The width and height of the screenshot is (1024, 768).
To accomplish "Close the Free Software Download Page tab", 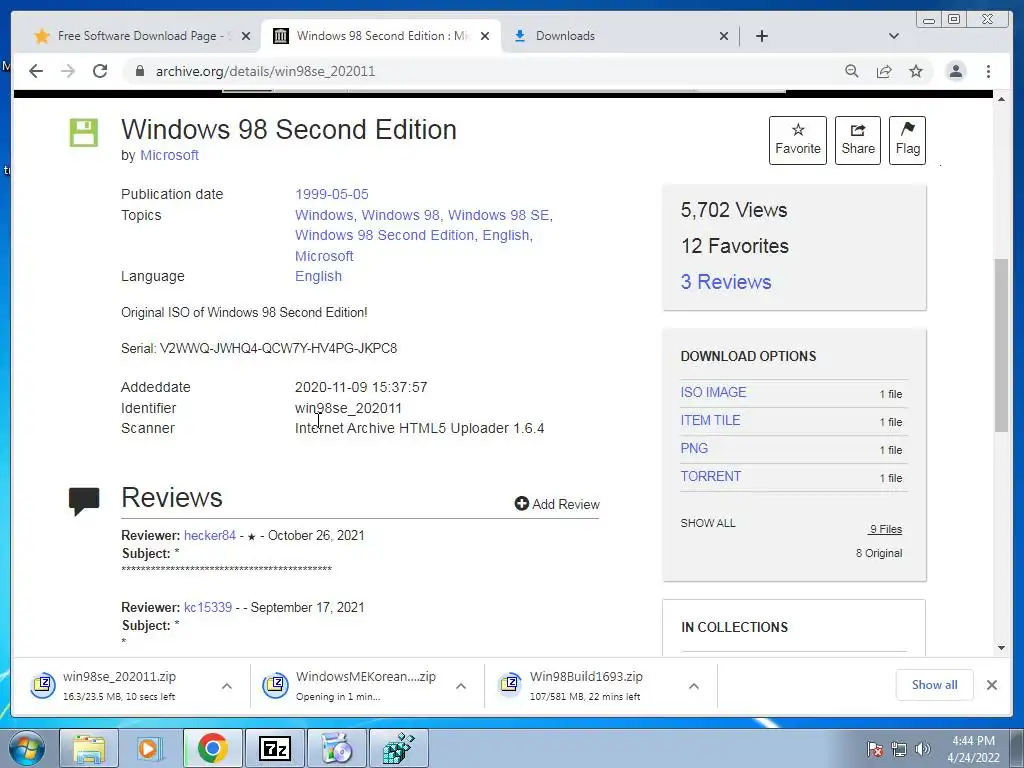I will [x=246, y=36].
